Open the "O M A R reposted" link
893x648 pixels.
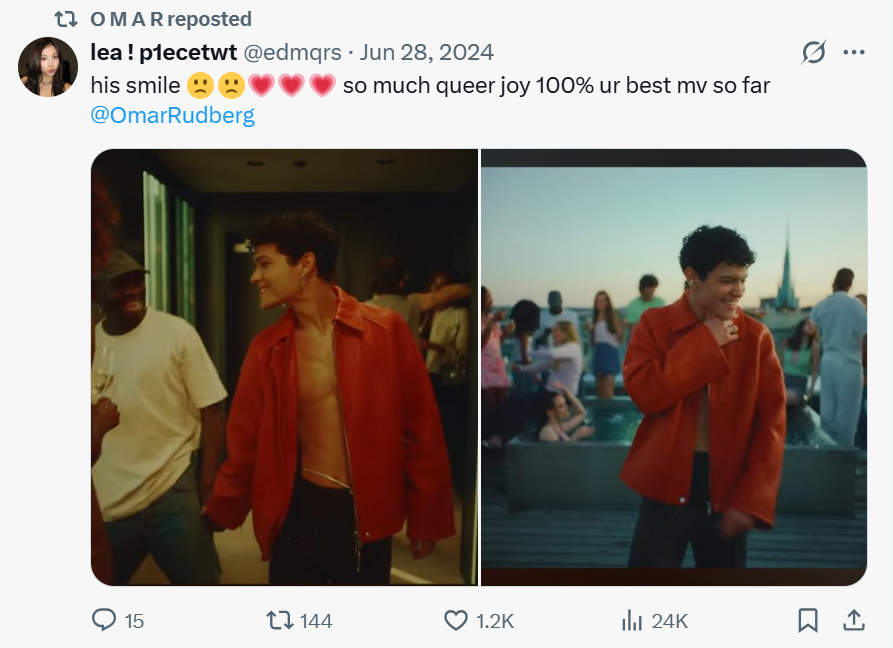171,19
